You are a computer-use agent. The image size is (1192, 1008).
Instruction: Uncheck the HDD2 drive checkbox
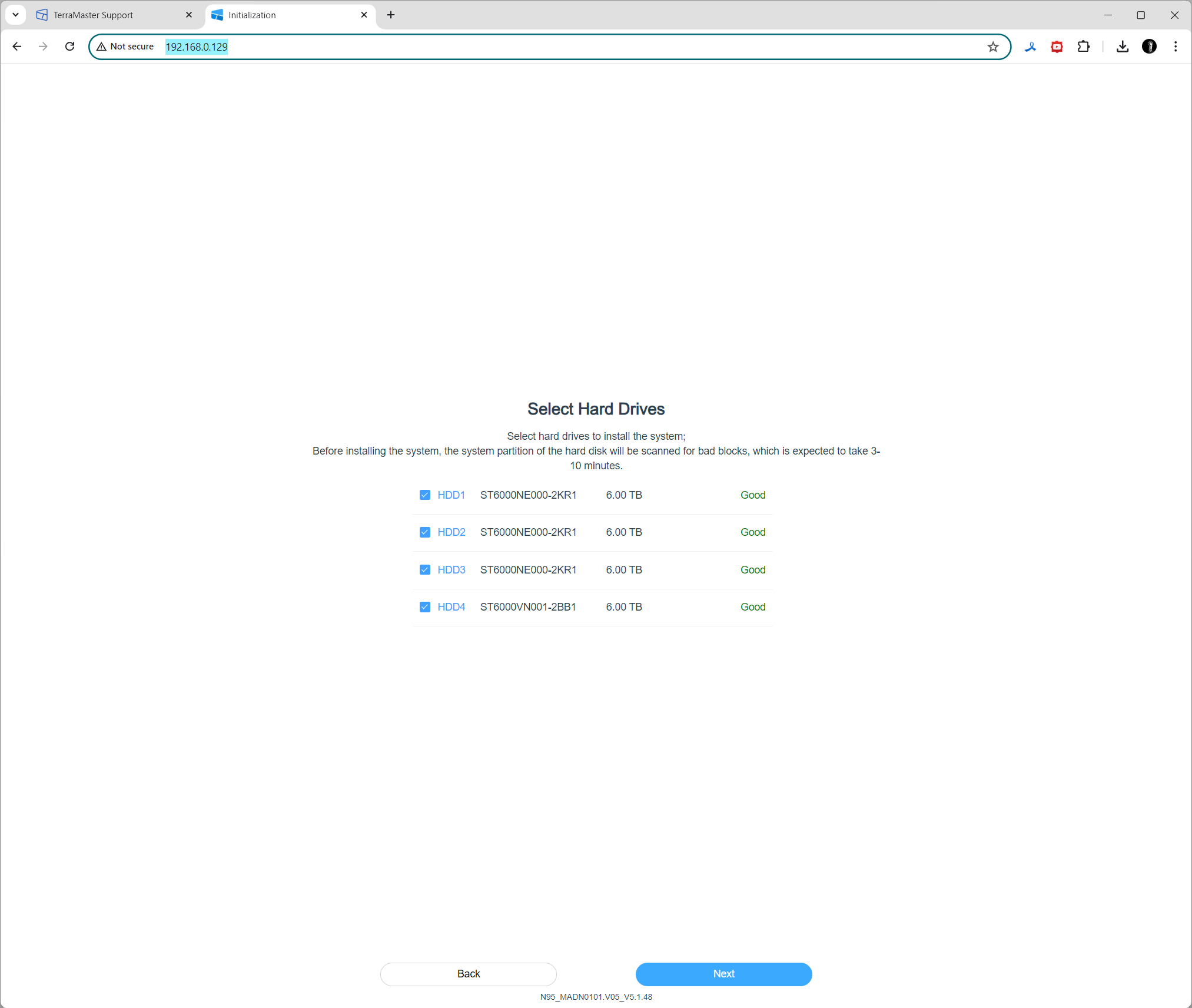pyautogui.click(x=424, y=532)
